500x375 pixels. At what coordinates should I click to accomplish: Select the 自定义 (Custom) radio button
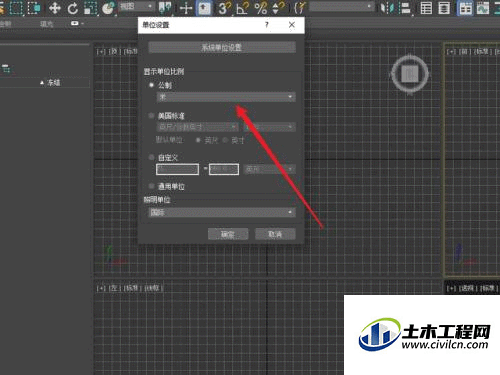coord(151,157)
